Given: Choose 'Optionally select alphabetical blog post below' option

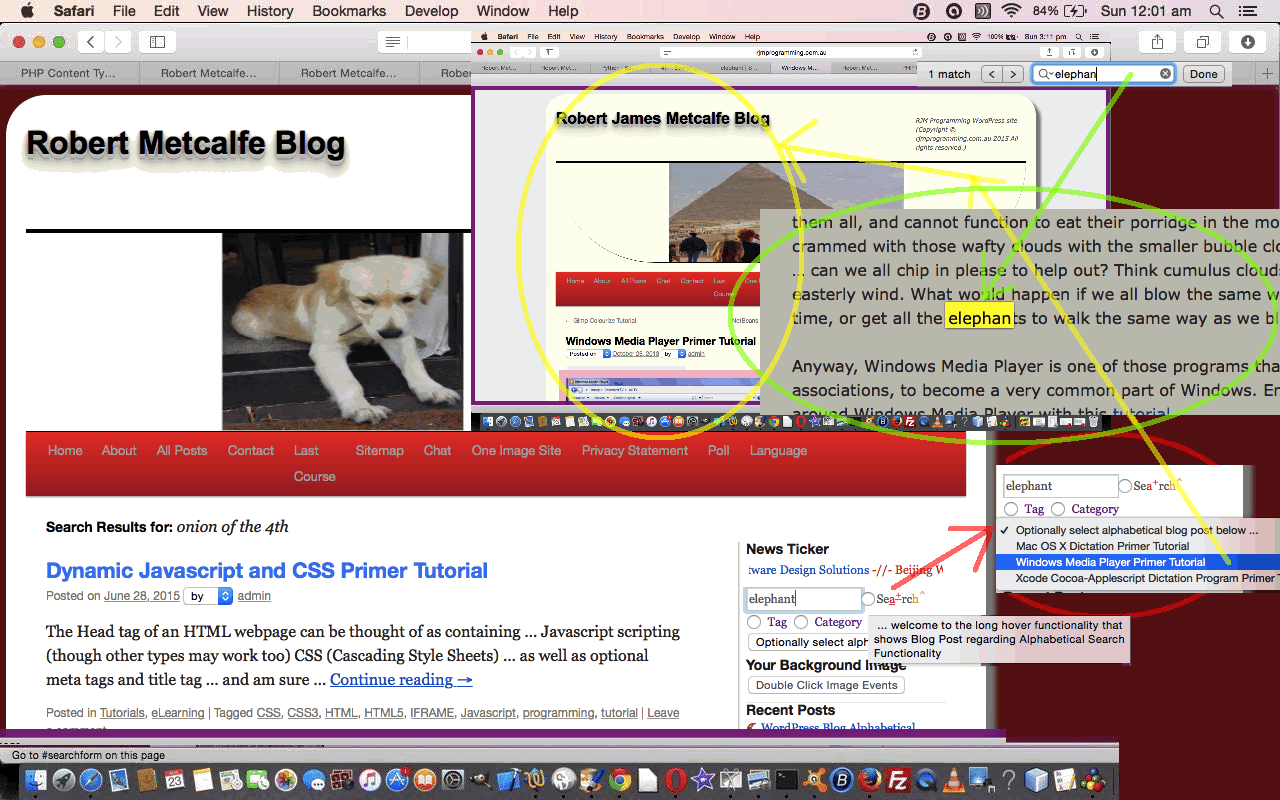Looking at the screenshot, I should 1138,530.
